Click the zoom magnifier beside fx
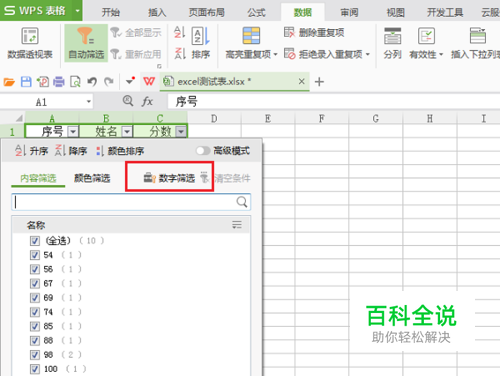Image resolution: width=500 pixels, height=376 pixels. 128,100
